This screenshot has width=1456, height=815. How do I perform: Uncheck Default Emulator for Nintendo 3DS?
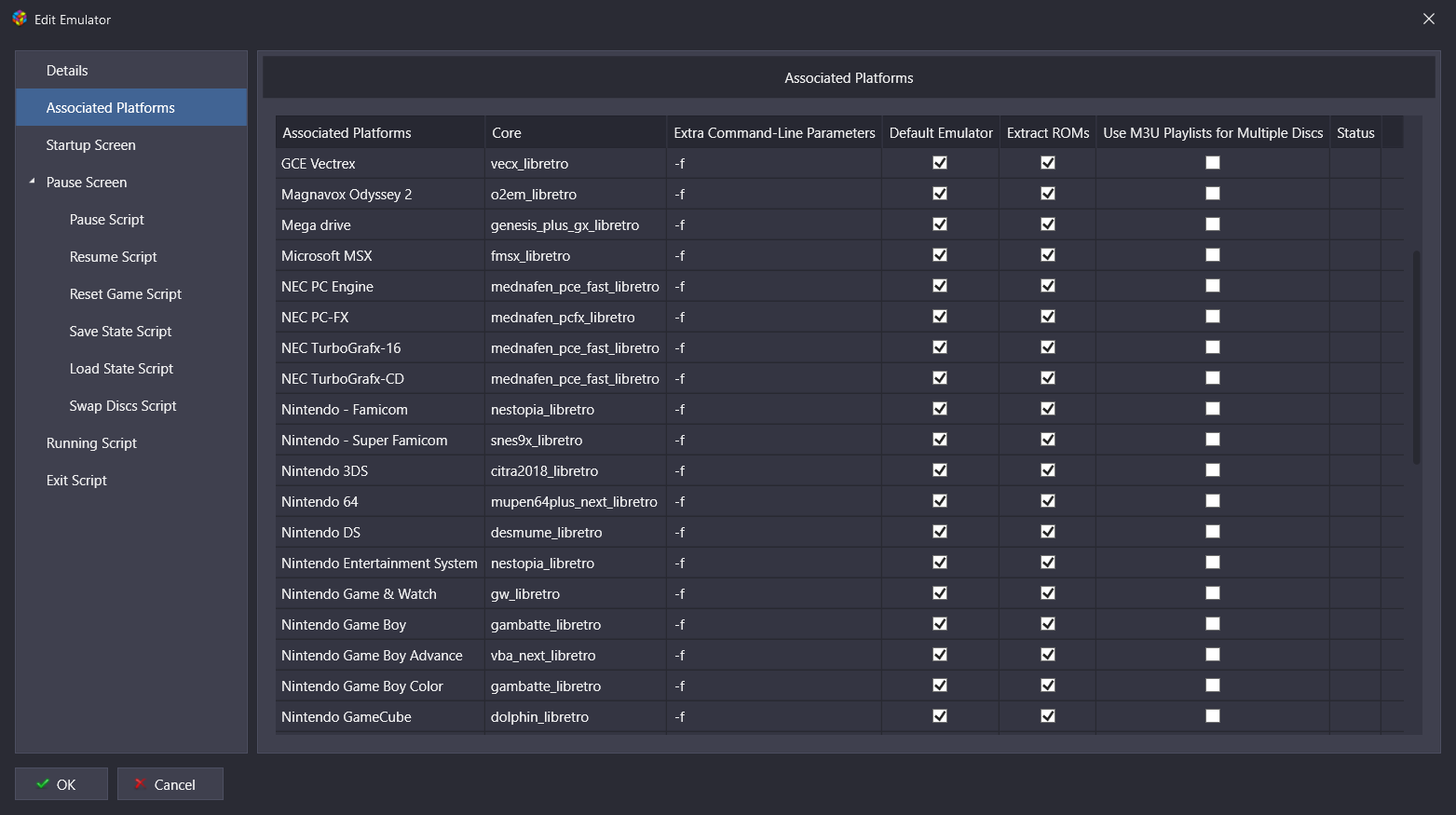pos(940,470)
